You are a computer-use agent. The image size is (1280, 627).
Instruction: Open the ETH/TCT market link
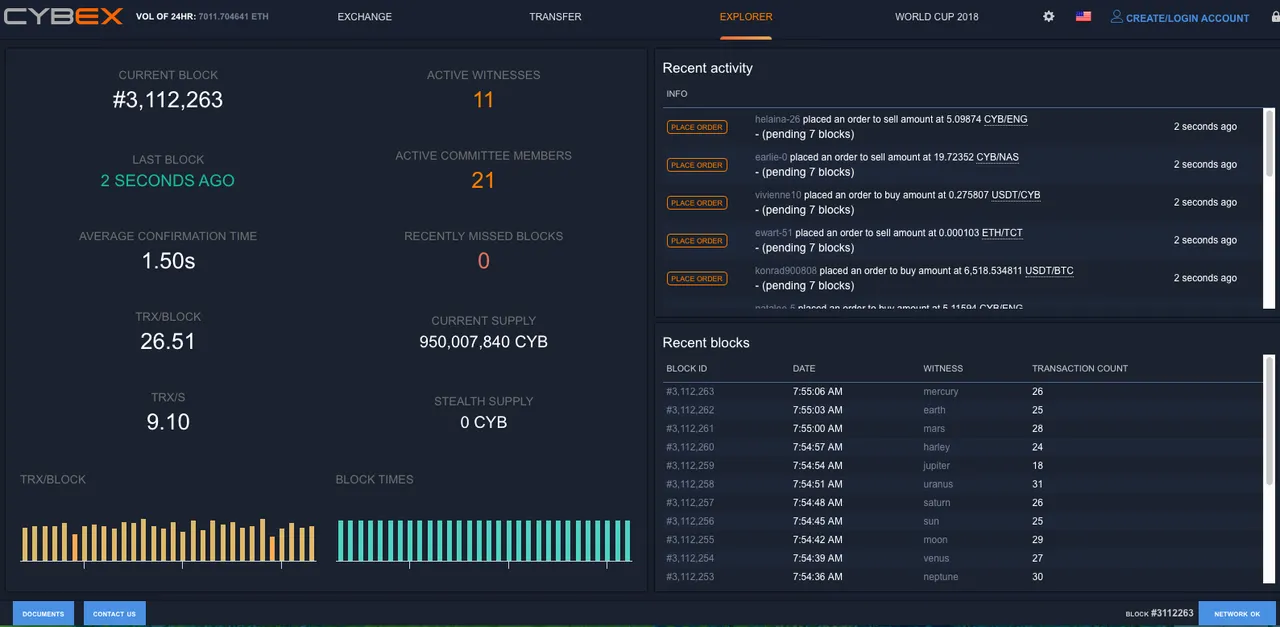point(1003,233)
